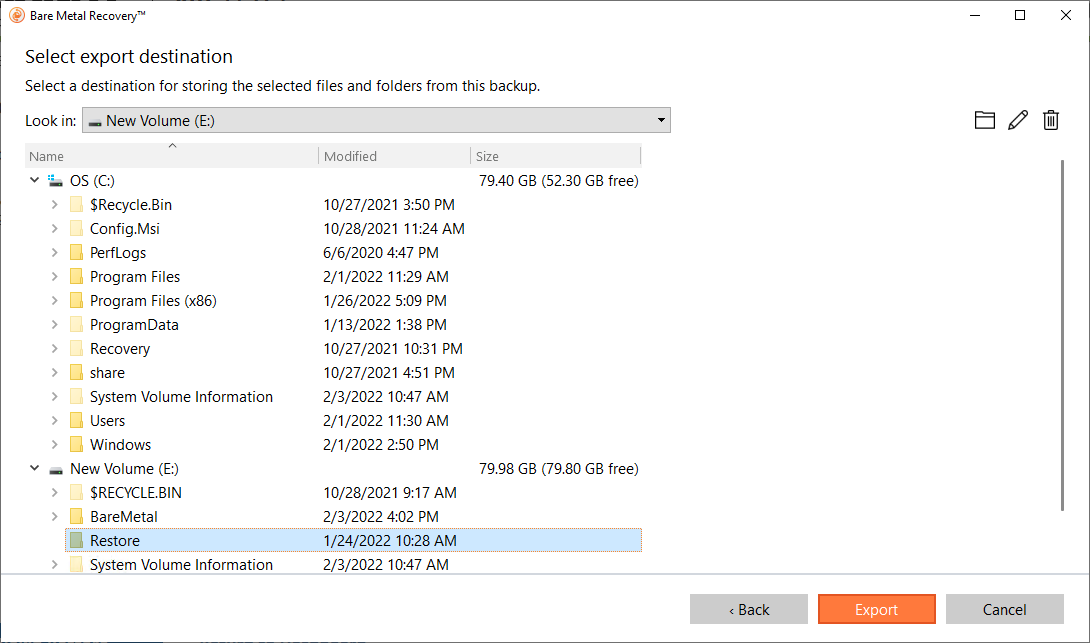The image size is (1090, 643).
Task: Click the pencil rename icon
Action: [1018, 121]
